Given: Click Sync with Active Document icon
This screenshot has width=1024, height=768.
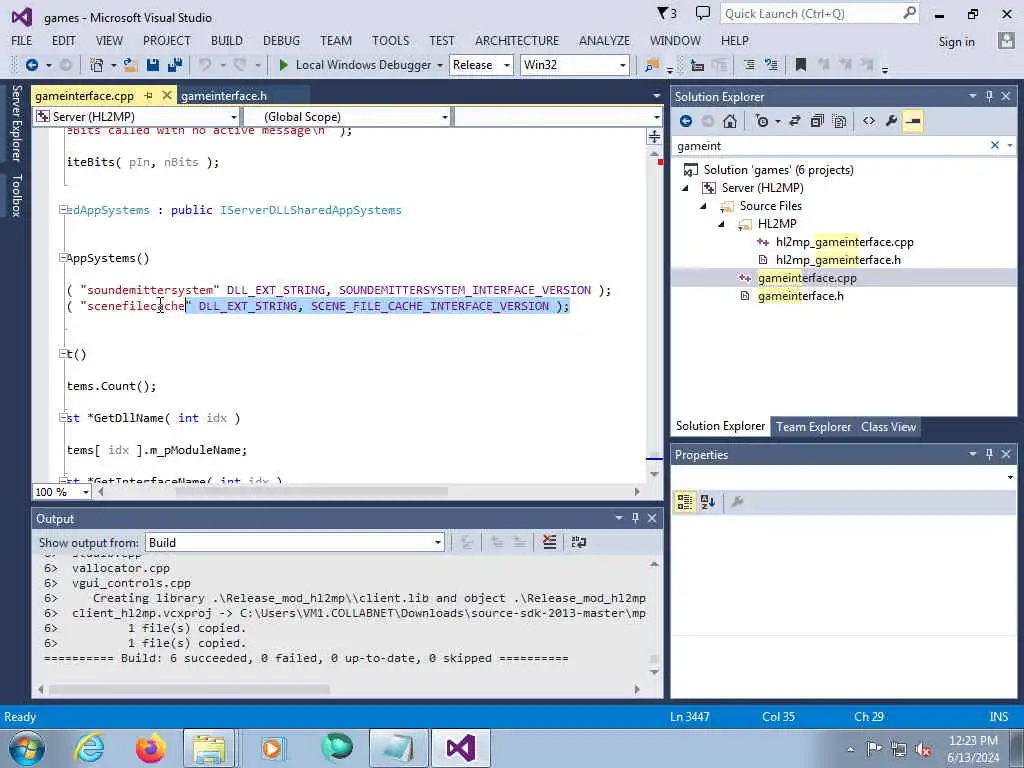Looking at the screenshot, I should 795,121.
